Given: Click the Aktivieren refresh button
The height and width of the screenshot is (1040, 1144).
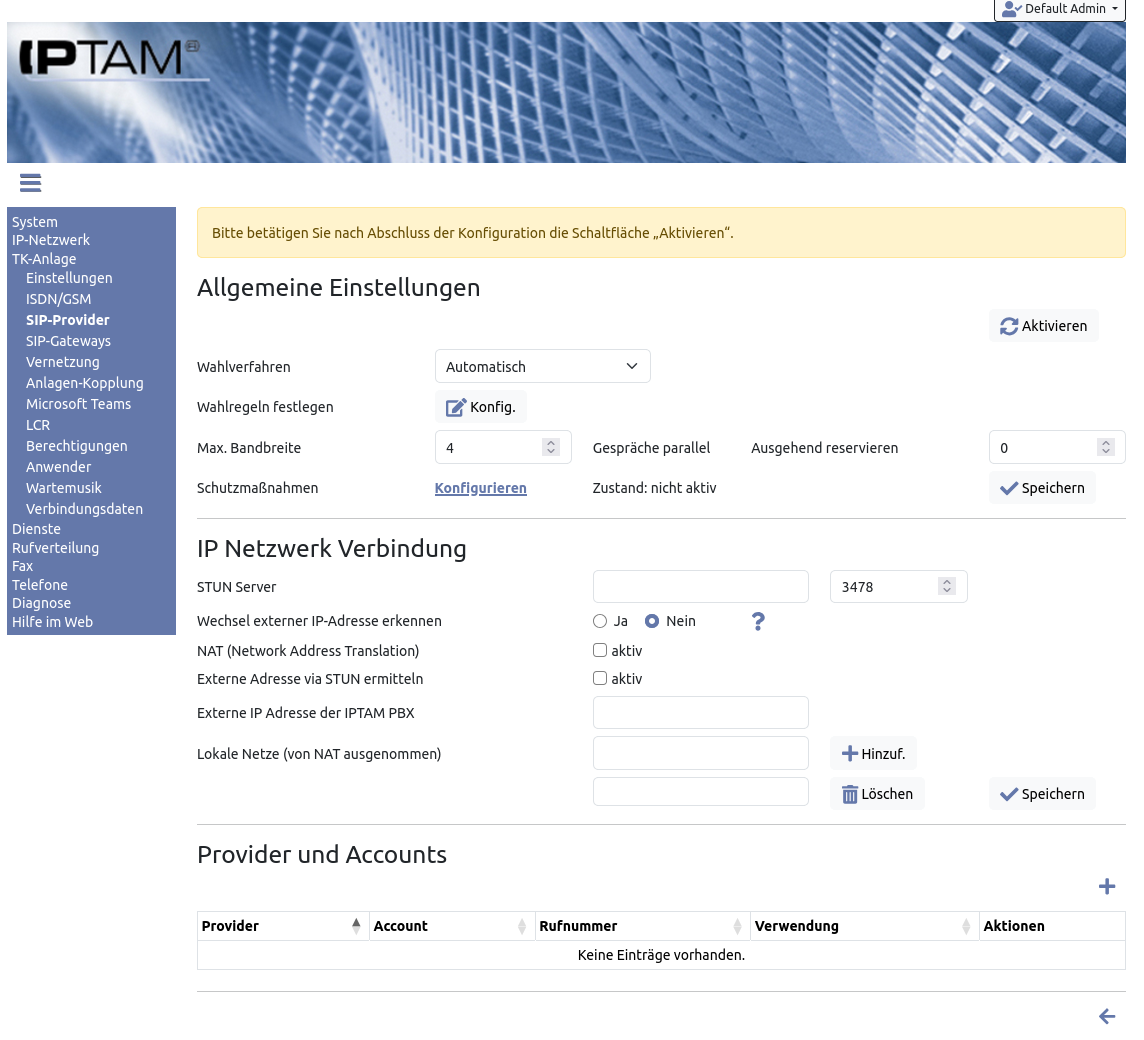Looking at the screenshot, I should pyautogui.click(x=1043, y=326).
